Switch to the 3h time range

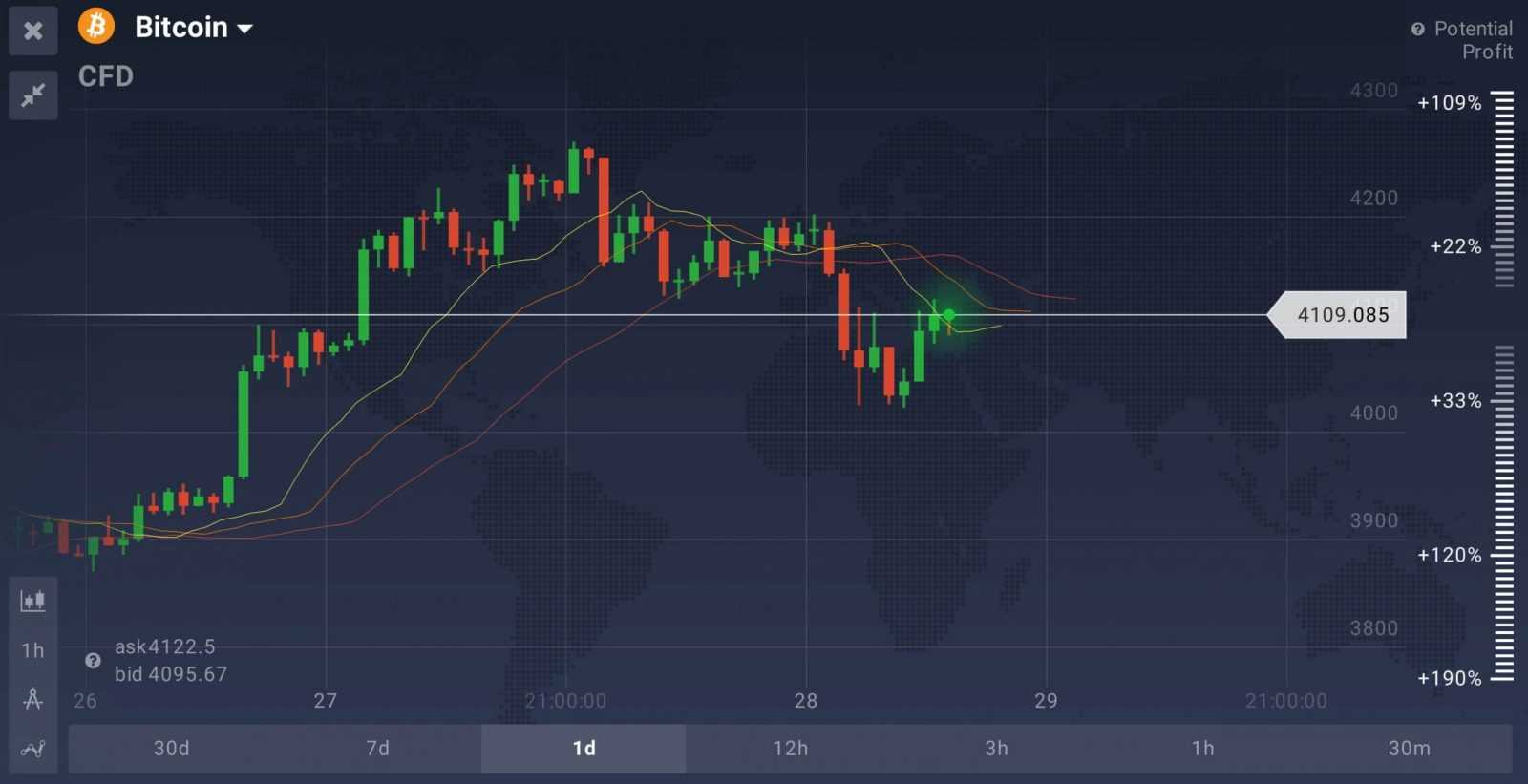coord(996,748)
